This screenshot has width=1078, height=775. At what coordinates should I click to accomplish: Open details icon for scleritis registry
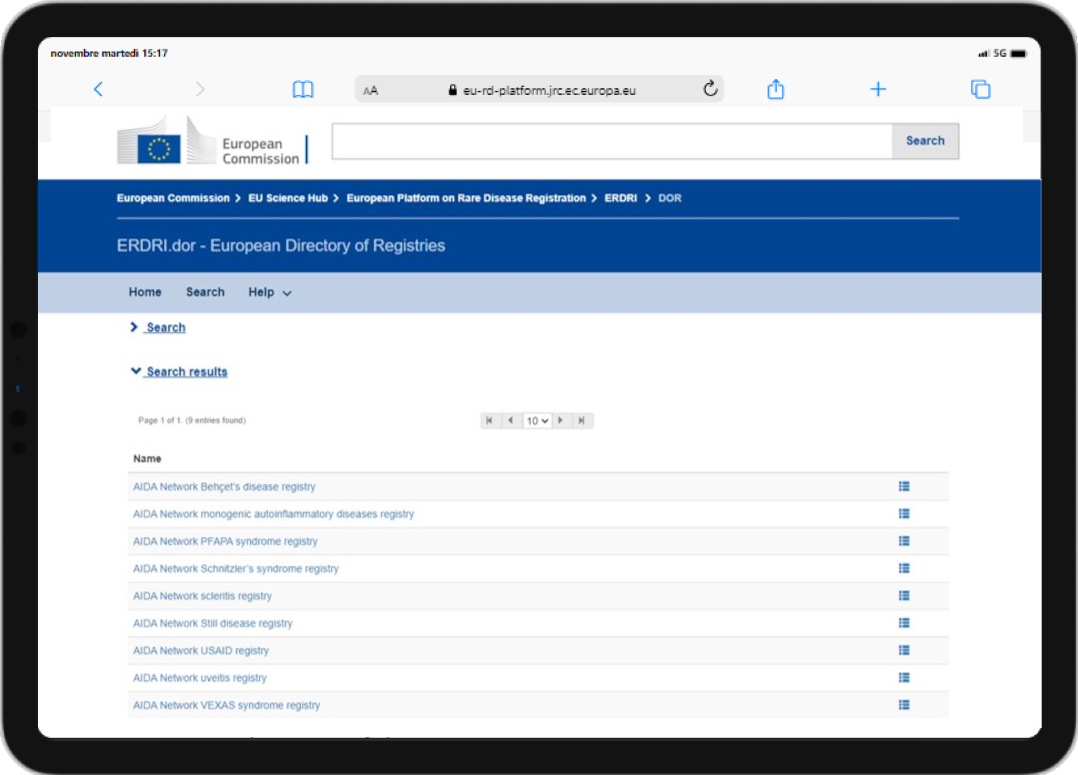[904, 596]
